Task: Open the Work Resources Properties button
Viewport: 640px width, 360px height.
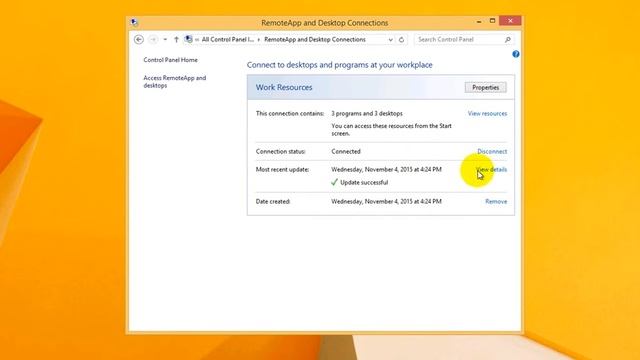Action: (x=485, y=87)
